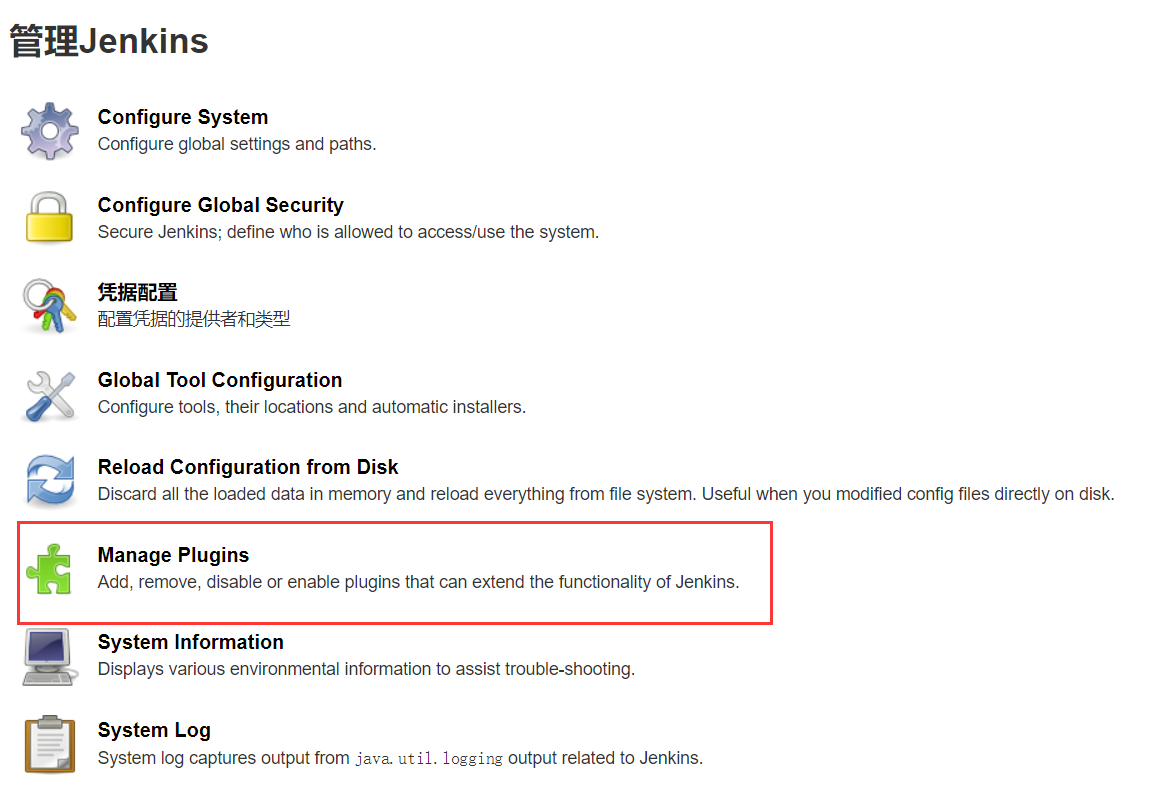Click the yellow padlock security icon
This screenshot has width=1156, height=790.
pos(49,218)
